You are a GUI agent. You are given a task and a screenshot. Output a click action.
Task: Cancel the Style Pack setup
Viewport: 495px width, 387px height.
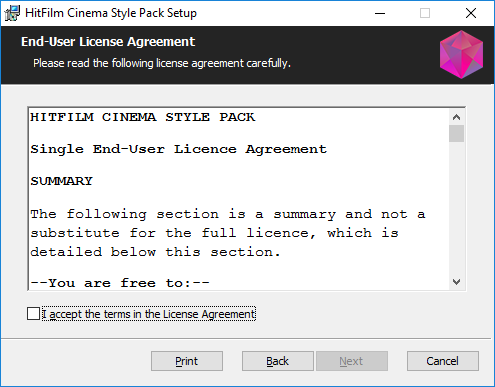click(443, 361)
